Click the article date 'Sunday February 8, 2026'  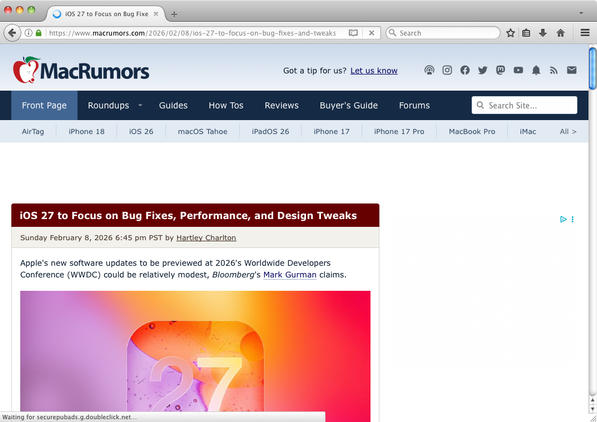[67, 238]
